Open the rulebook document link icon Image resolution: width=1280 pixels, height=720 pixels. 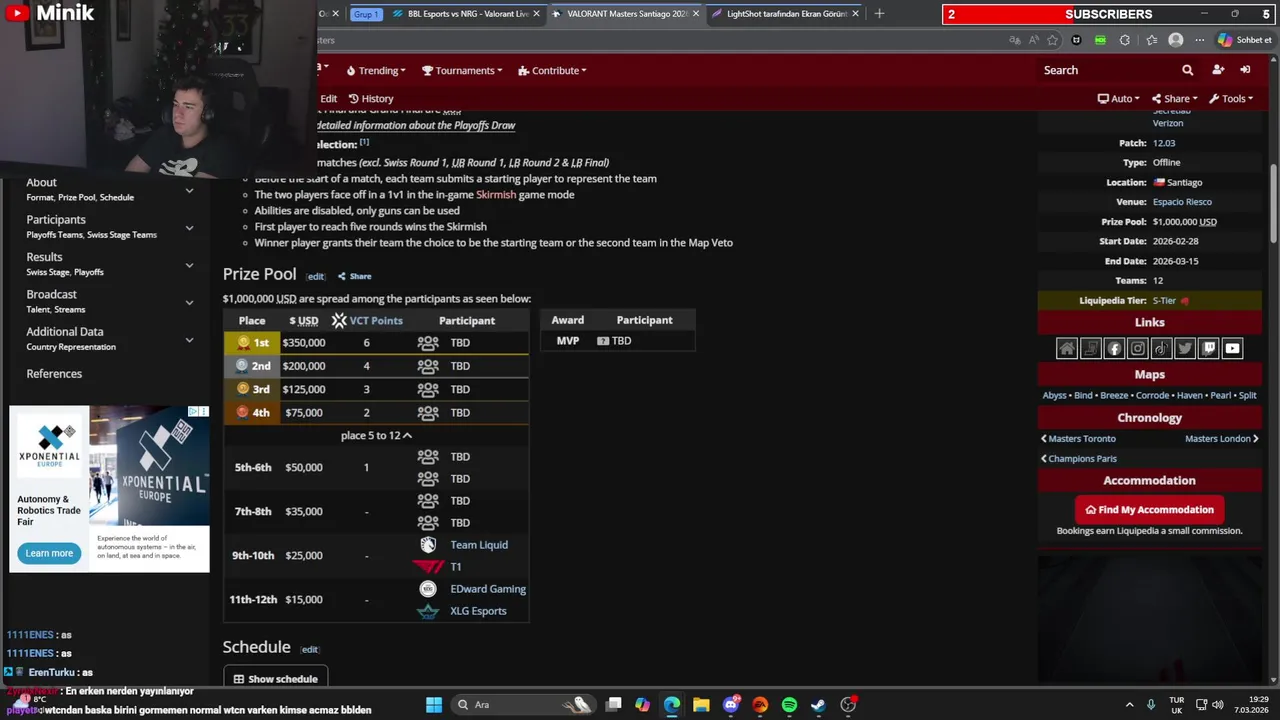tap(1091, 348)
